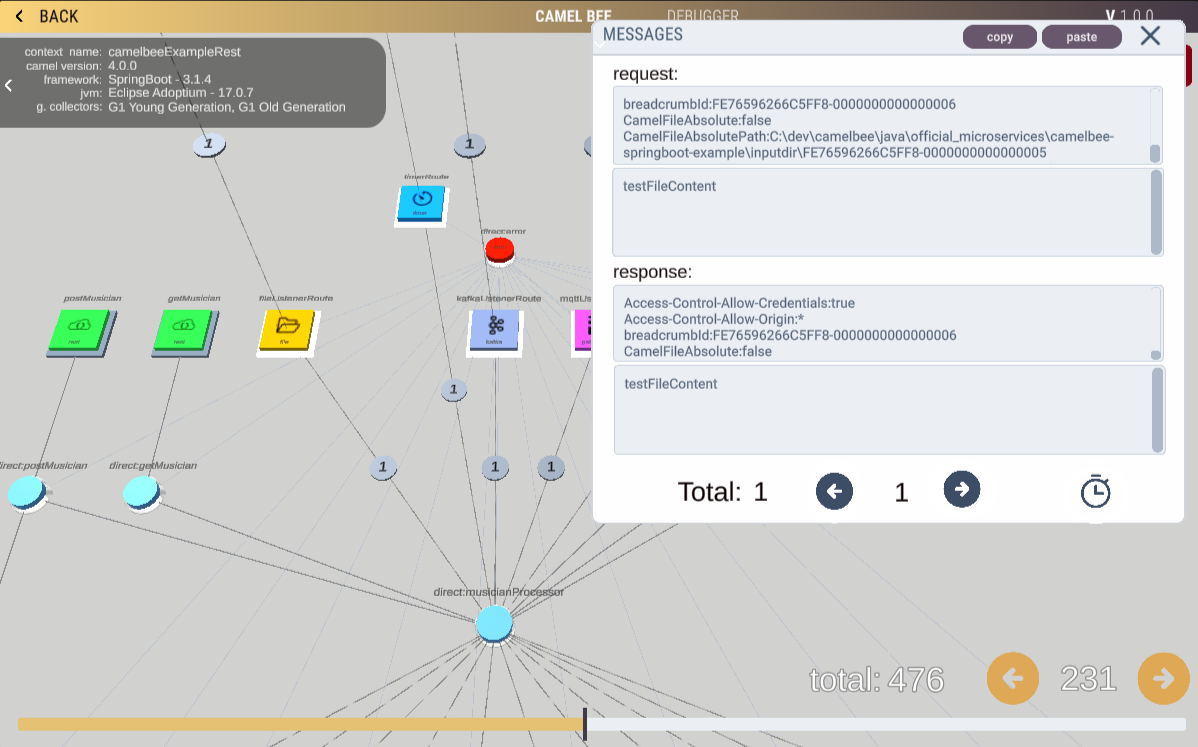Open the message timing stopwatch icon
The image size is (1198, 747).
pos(1096,491)
